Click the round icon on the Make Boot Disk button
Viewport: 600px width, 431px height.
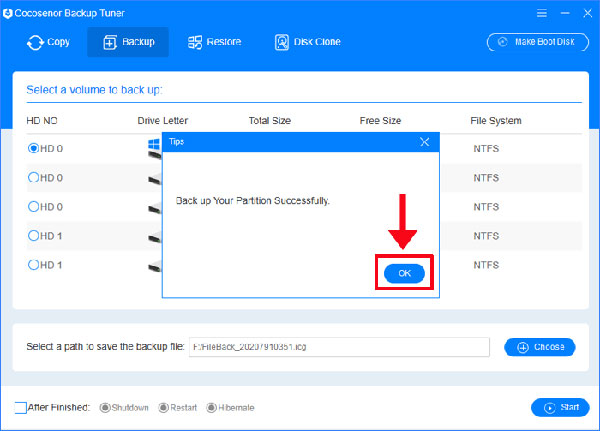502,42
